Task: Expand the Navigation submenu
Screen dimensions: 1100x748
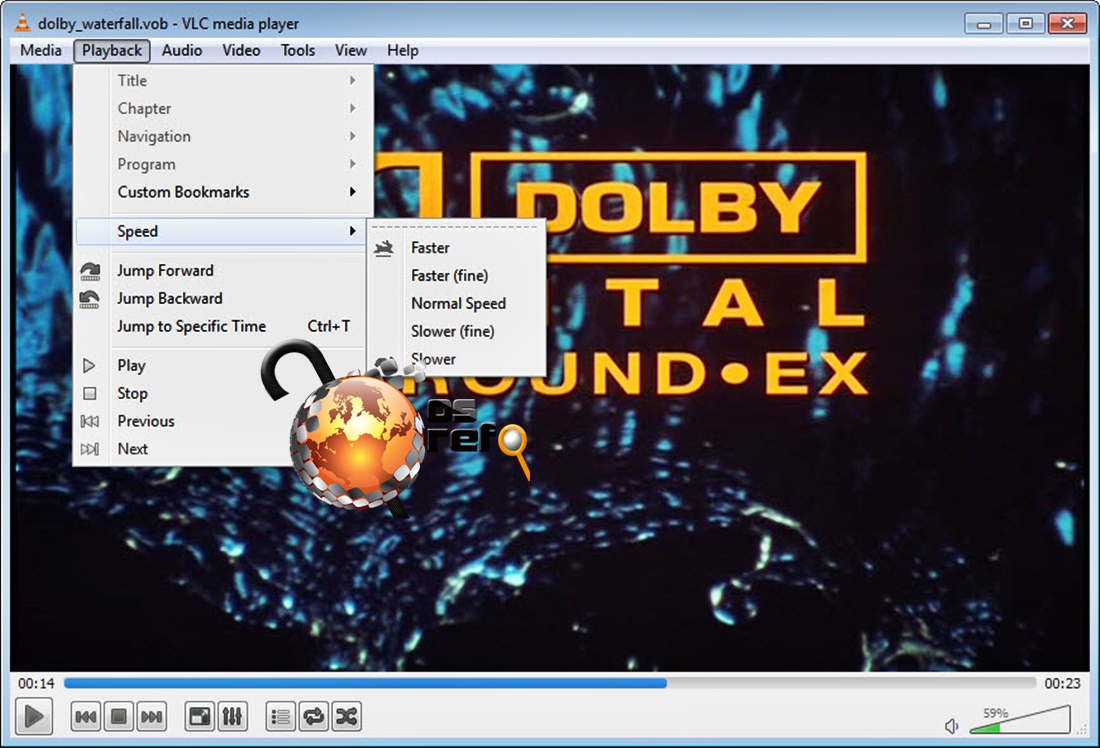Action: pyautogui.click(x=223, y=136)
